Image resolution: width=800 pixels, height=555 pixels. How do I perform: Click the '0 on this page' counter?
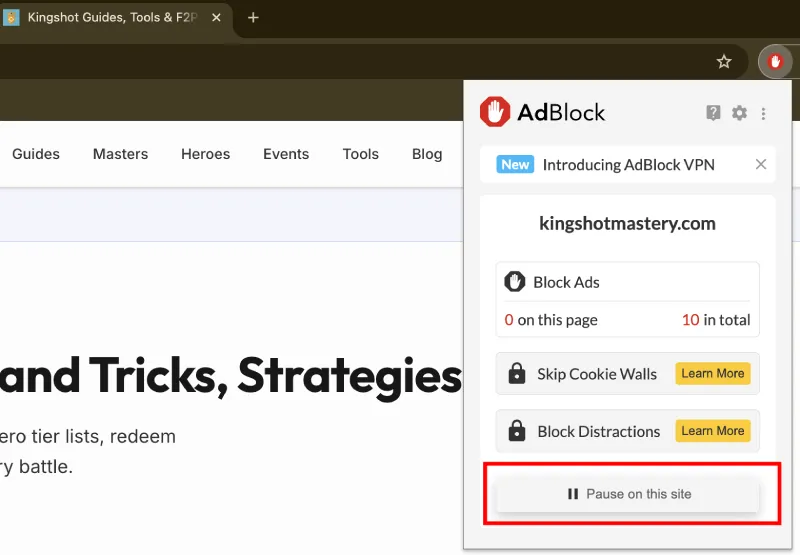(551, 320)
